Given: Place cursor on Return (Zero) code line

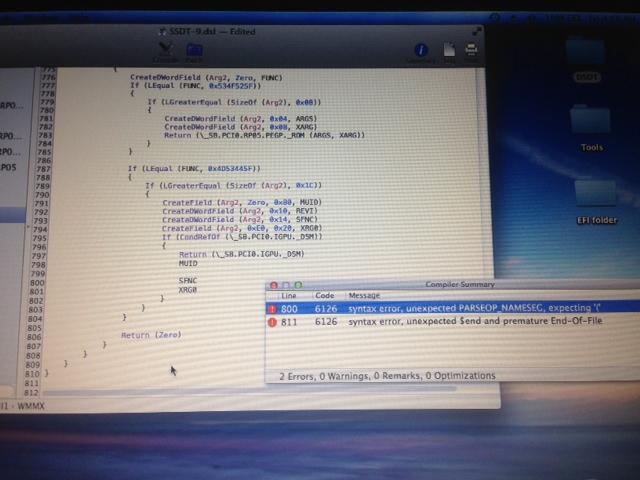Looking at the screenshot, I should pyautogui.click(x=151, y=335).
